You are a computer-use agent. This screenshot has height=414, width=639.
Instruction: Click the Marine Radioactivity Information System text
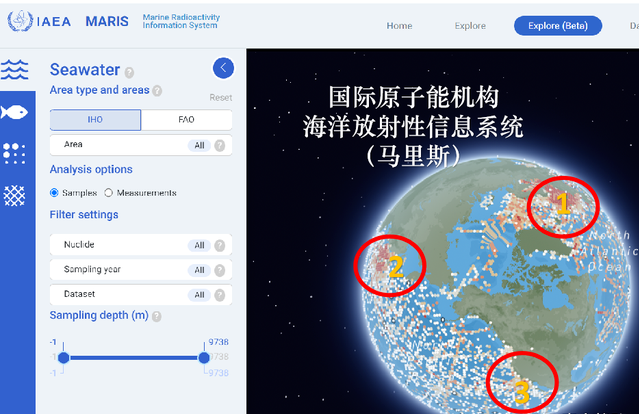[181, 21]
